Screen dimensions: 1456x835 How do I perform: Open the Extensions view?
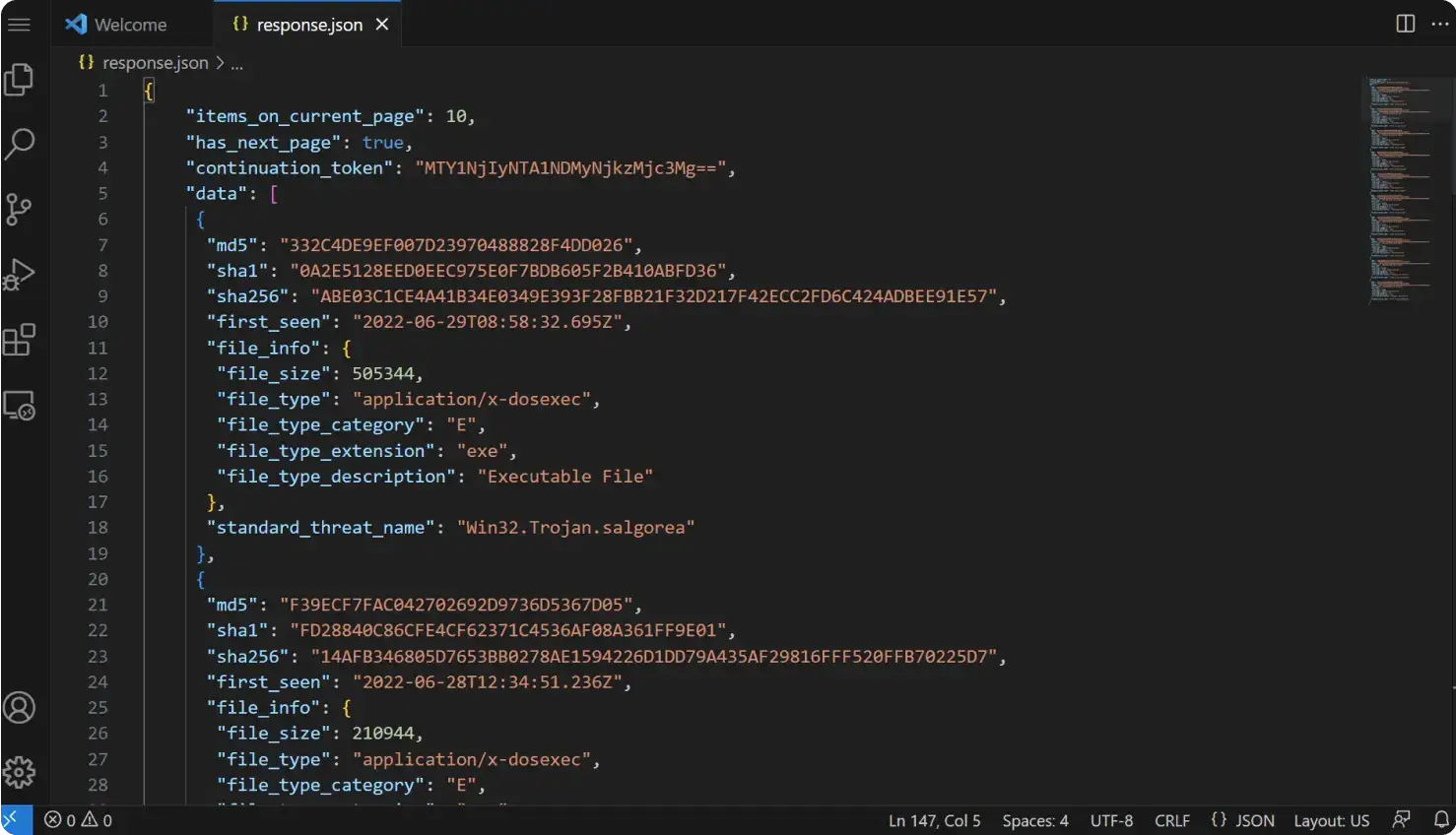coord(19,340)
